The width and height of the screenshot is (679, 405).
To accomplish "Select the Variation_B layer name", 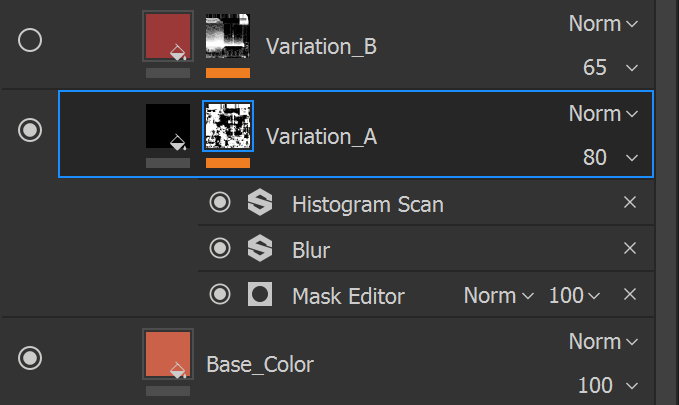I will pyautogui.click(x=321, y=46).
